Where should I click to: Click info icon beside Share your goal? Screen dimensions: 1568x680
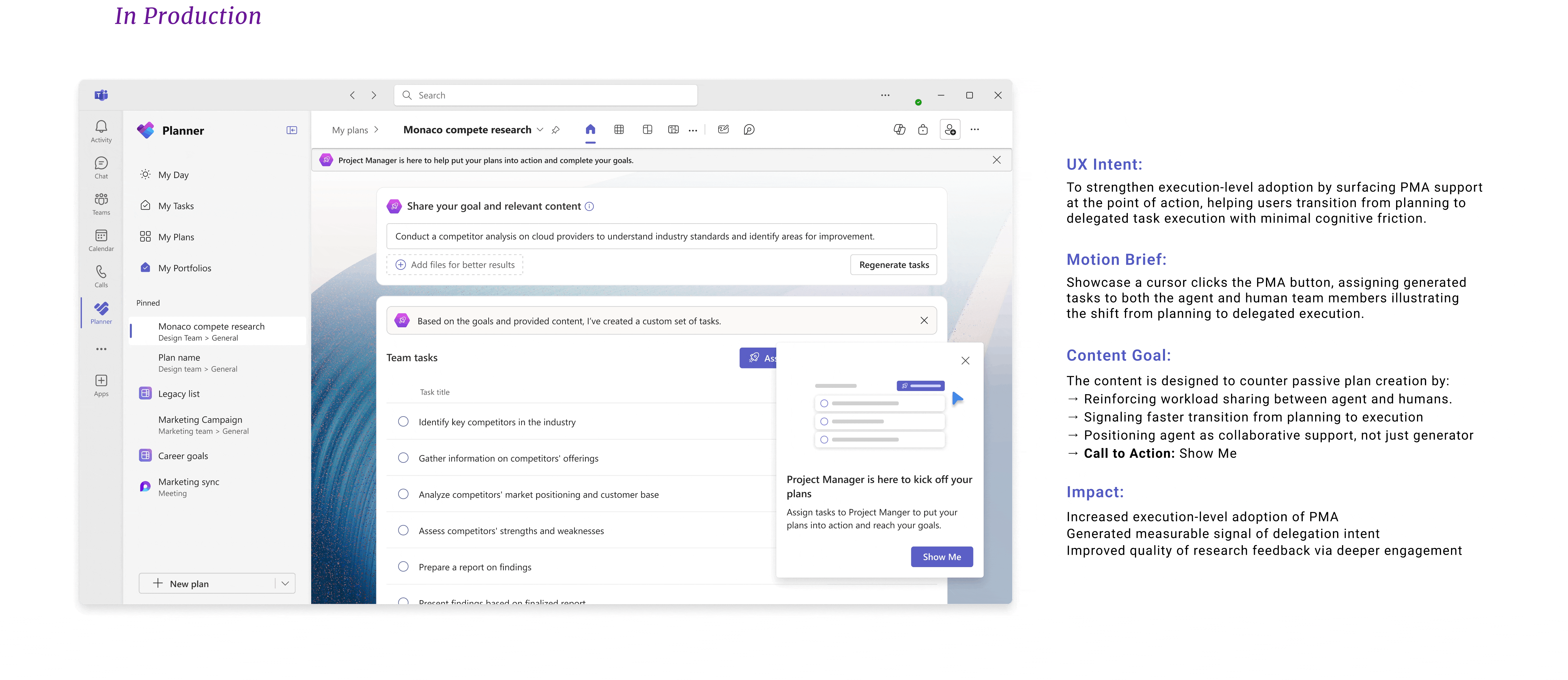point(589,206)
